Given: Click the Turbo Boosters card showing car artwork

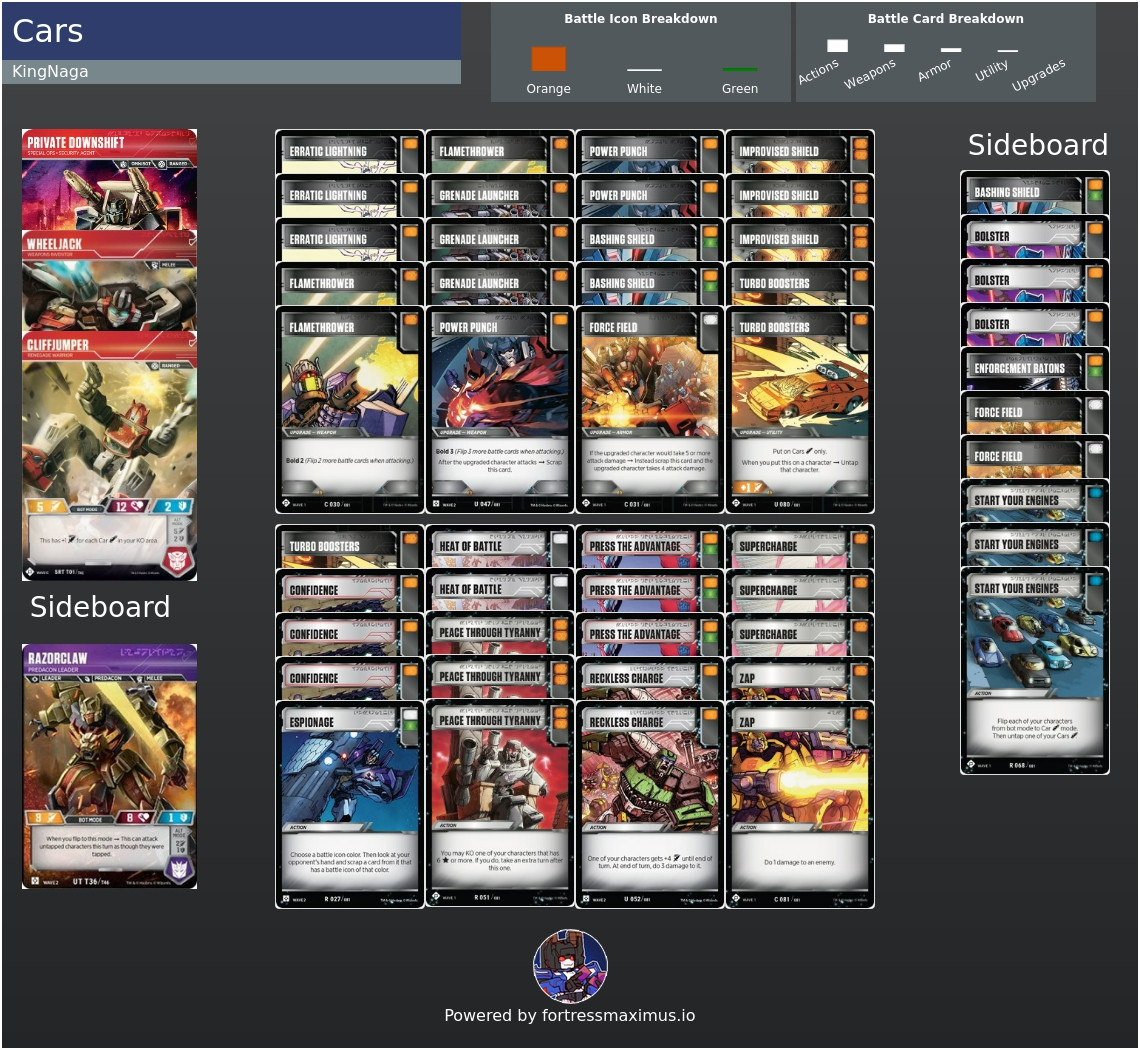Looking at the screenshot, I should pyautogui.click(x=800, y=410).
